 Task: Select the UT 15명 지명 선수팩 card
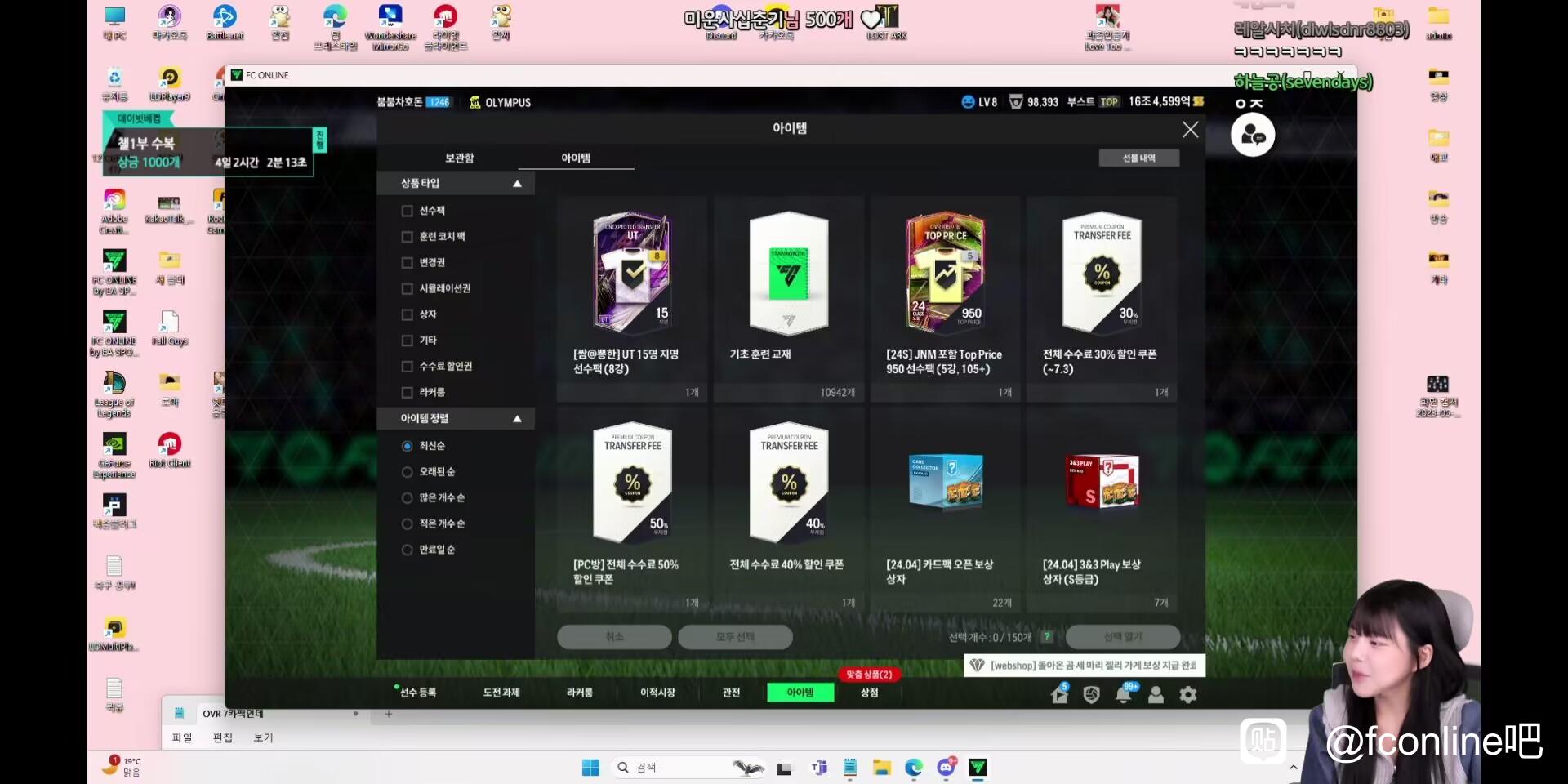pos(631,298)
